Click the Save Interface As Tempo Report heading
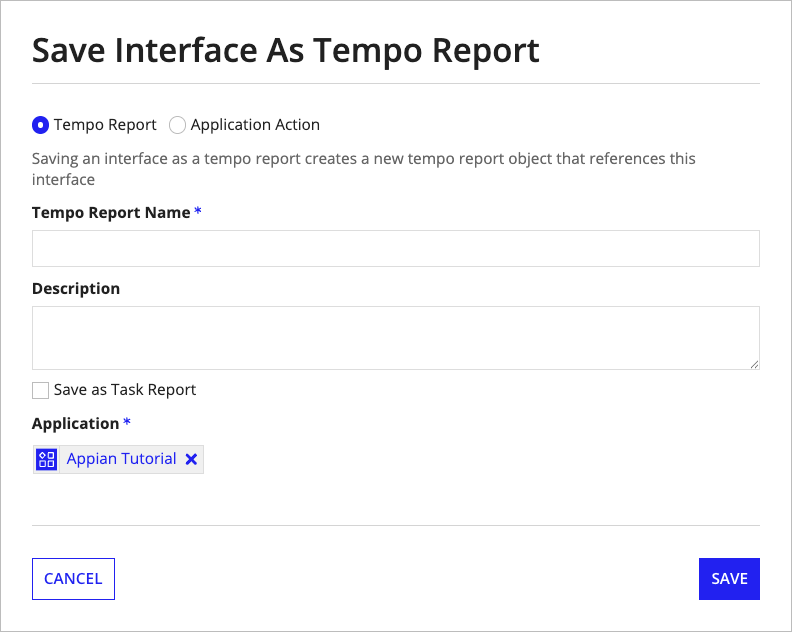Screen dimensions: 792x632 [x=285, y=51]
